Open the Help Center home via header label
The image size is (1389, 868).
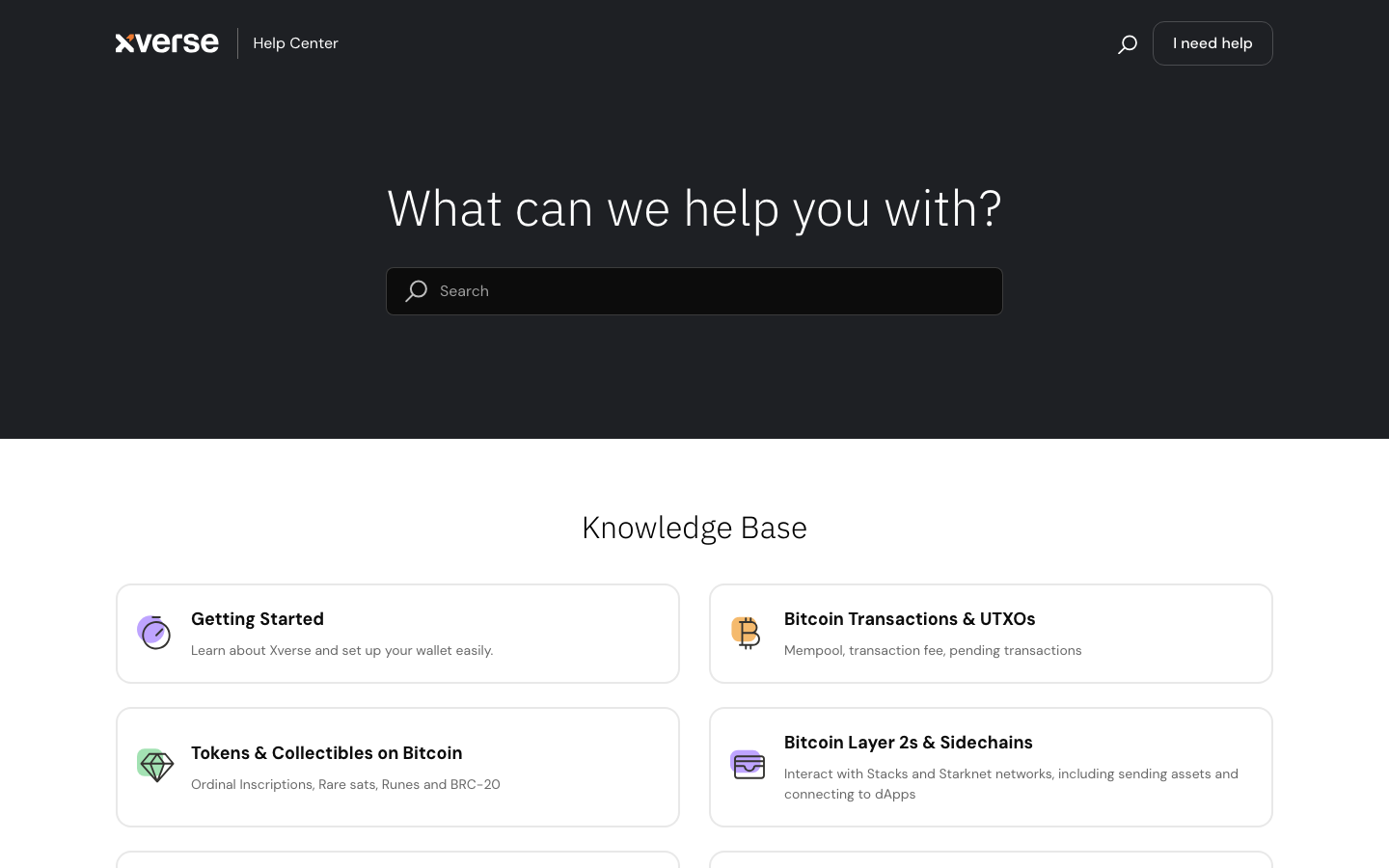[x=295, y=42]
